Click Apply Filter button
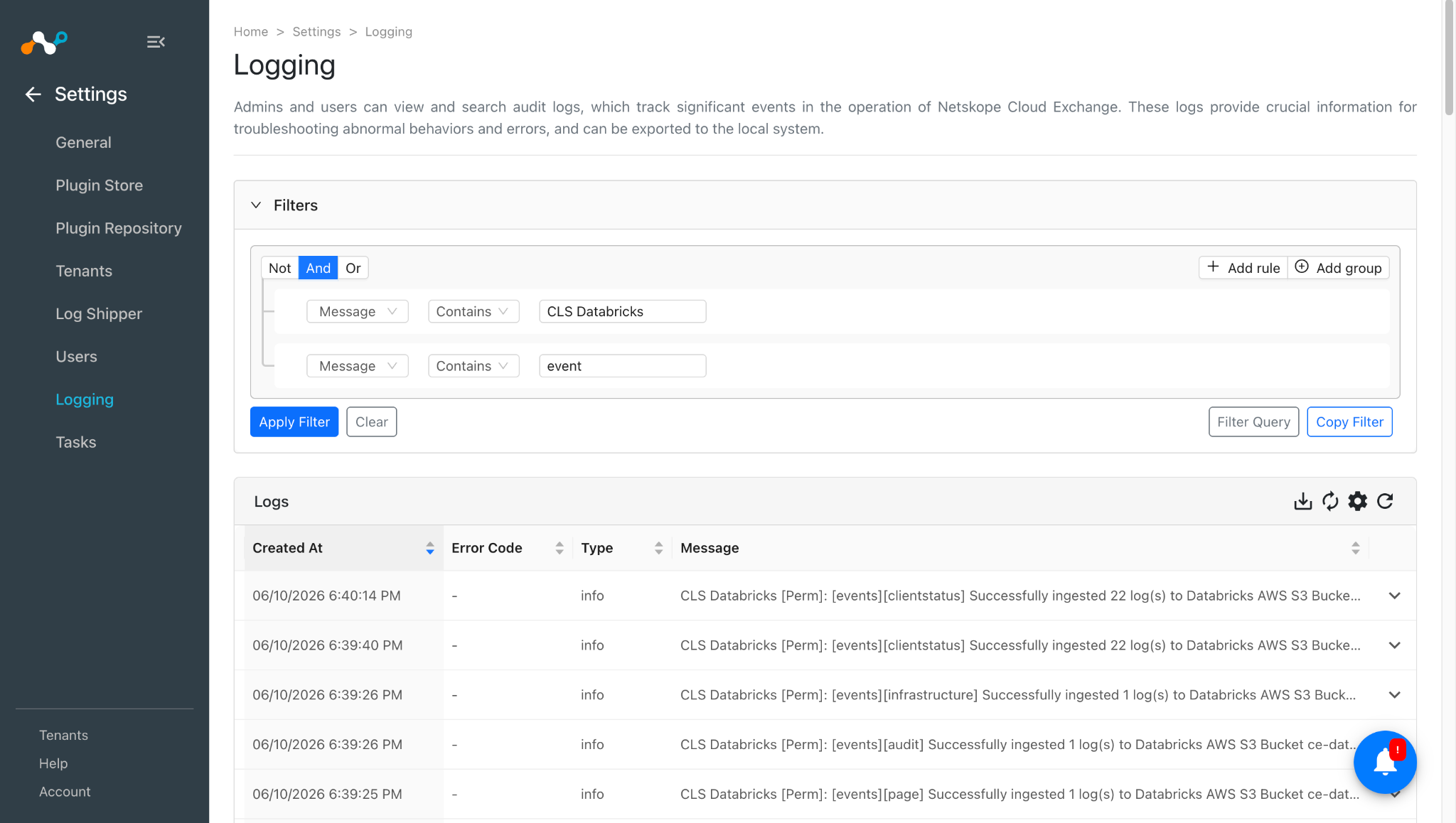The image size is (1456, 823). click(294, 422)
